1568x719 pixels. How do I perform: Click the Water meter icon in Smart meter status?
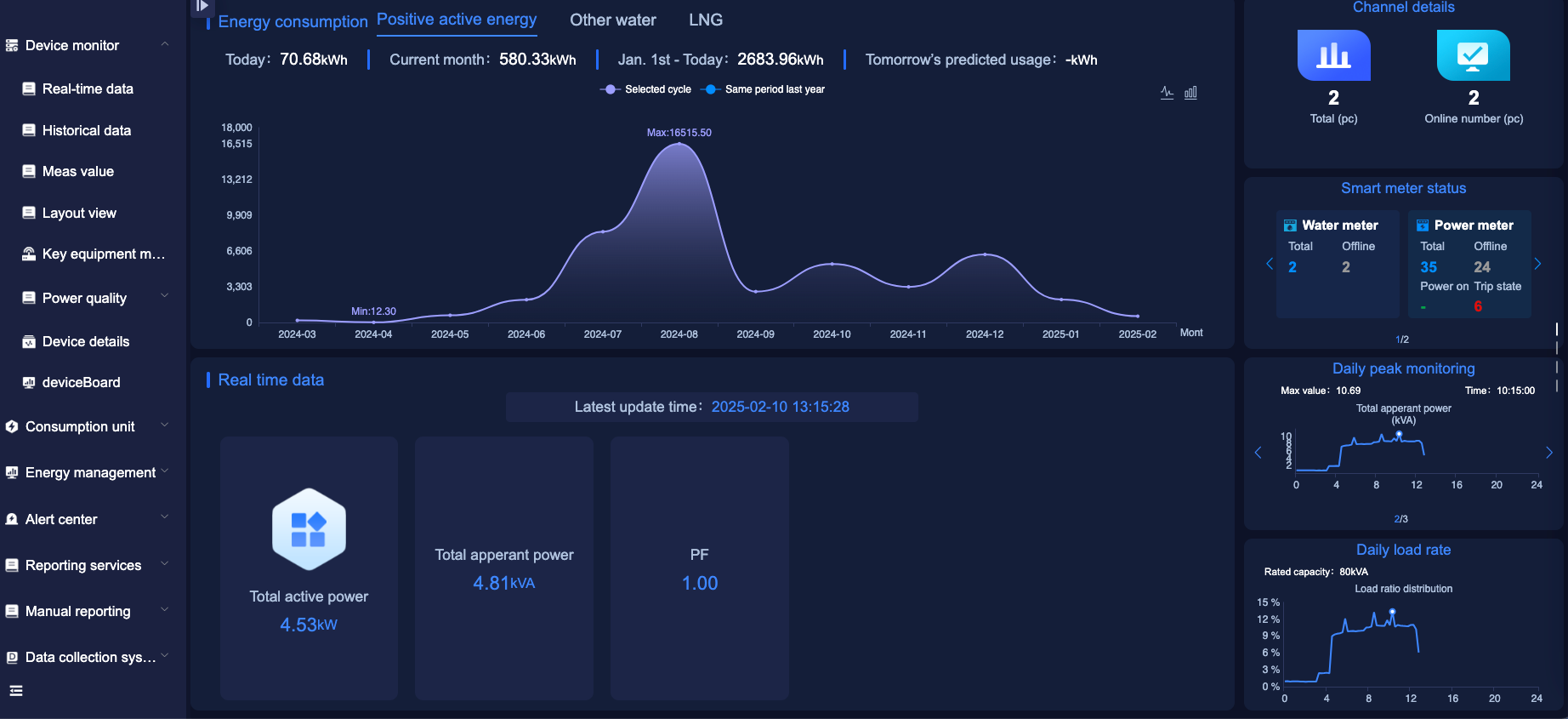pos(1290,225)
